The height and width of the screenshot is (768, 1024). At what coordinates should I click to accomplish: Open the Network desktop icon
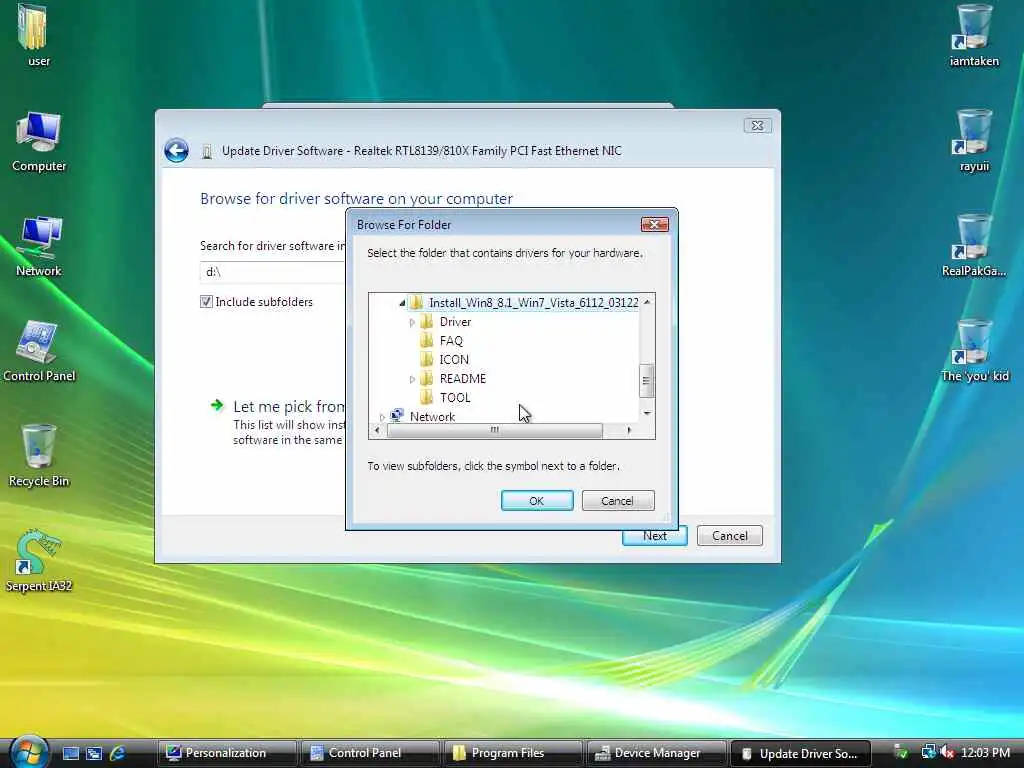[x=39, y=246]
